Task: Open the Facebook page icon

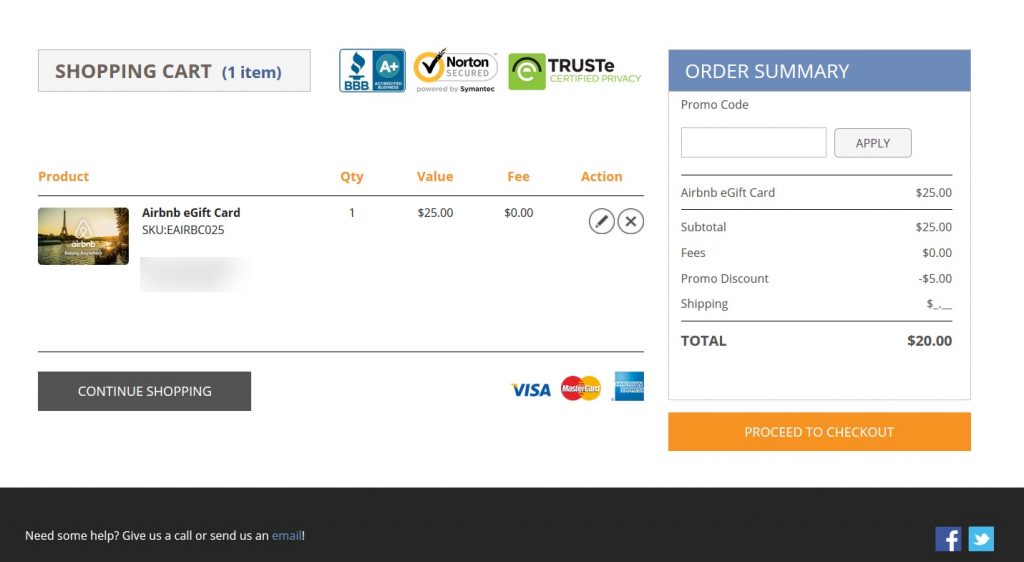Action: tap(948, 539)
